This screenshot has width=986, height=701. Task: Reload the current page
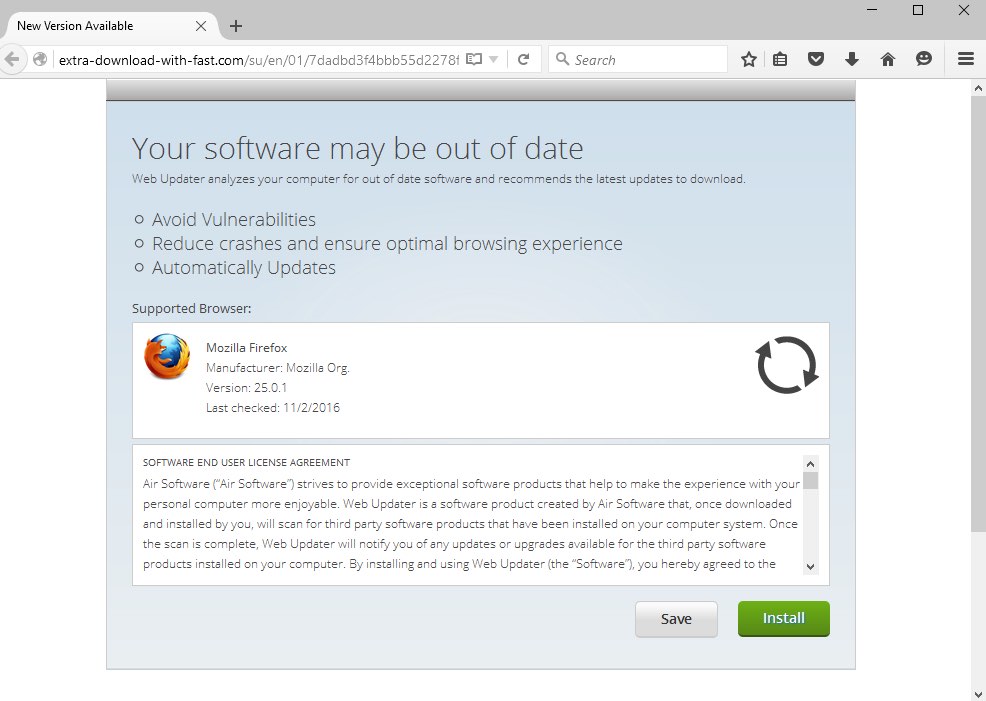523,59
